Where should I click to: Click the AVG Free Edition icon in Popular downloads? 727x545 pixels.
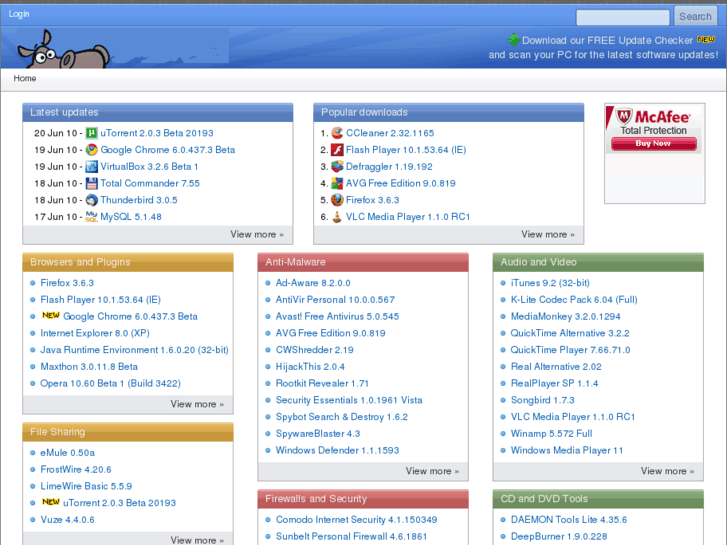[337, 183]
